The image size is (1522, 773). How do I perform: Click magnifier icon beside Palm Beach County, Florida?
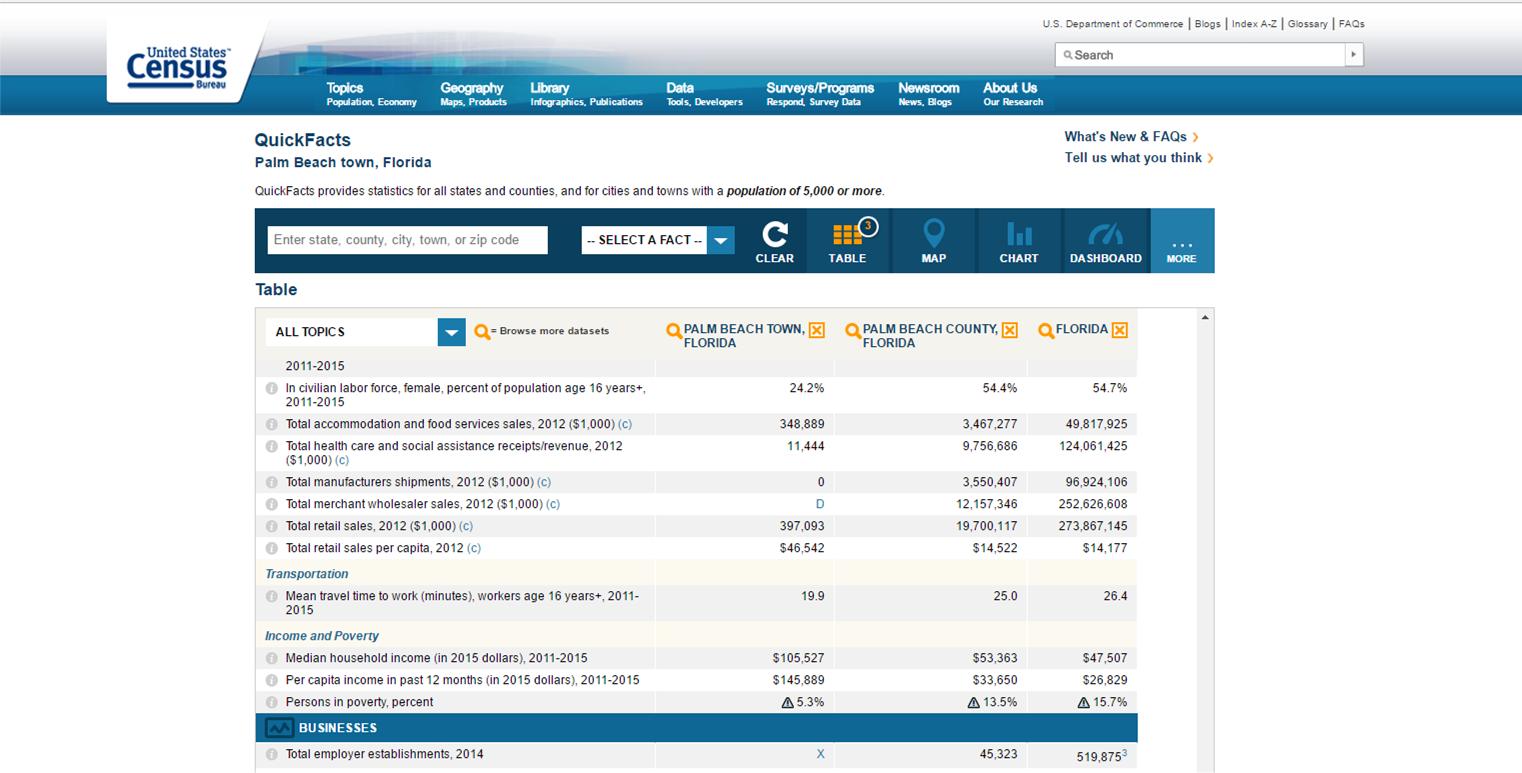coord(853,331)
